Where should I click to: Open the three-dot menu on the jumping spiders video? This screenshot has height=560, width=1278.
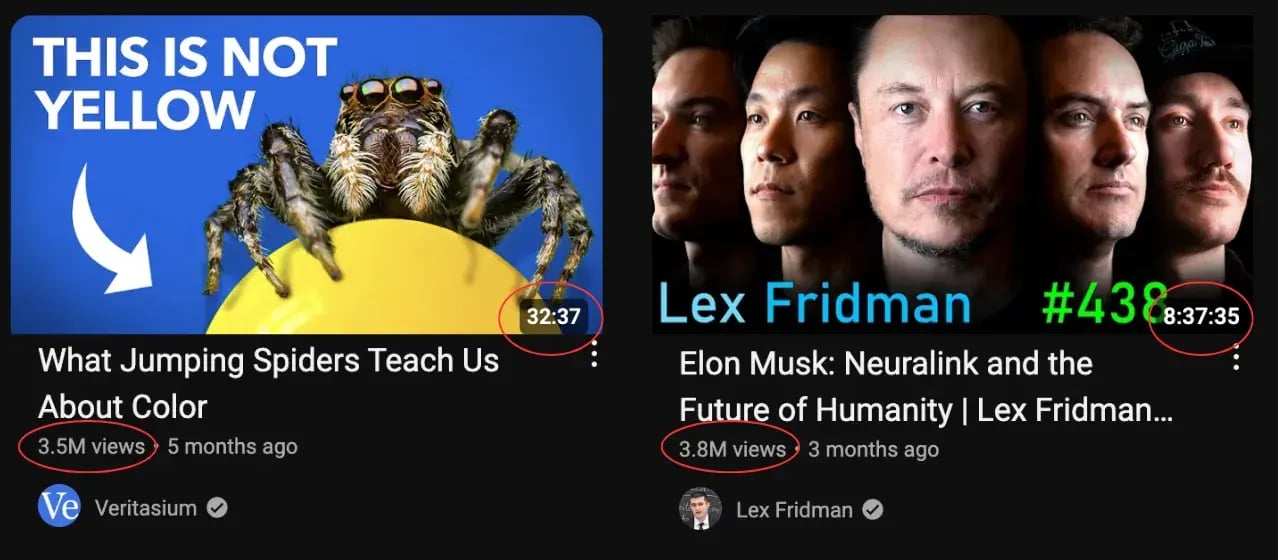click(x=594, y=355)
